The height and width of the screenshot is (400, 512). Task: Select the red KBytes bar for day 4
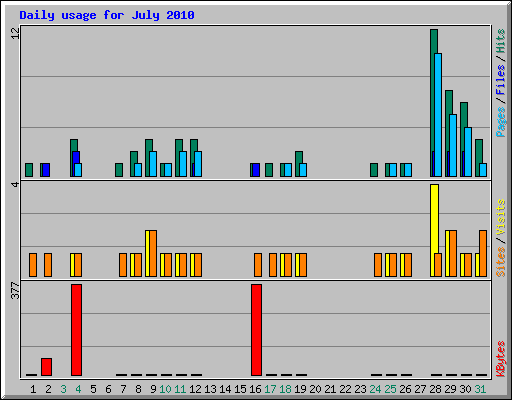[76, 330]
